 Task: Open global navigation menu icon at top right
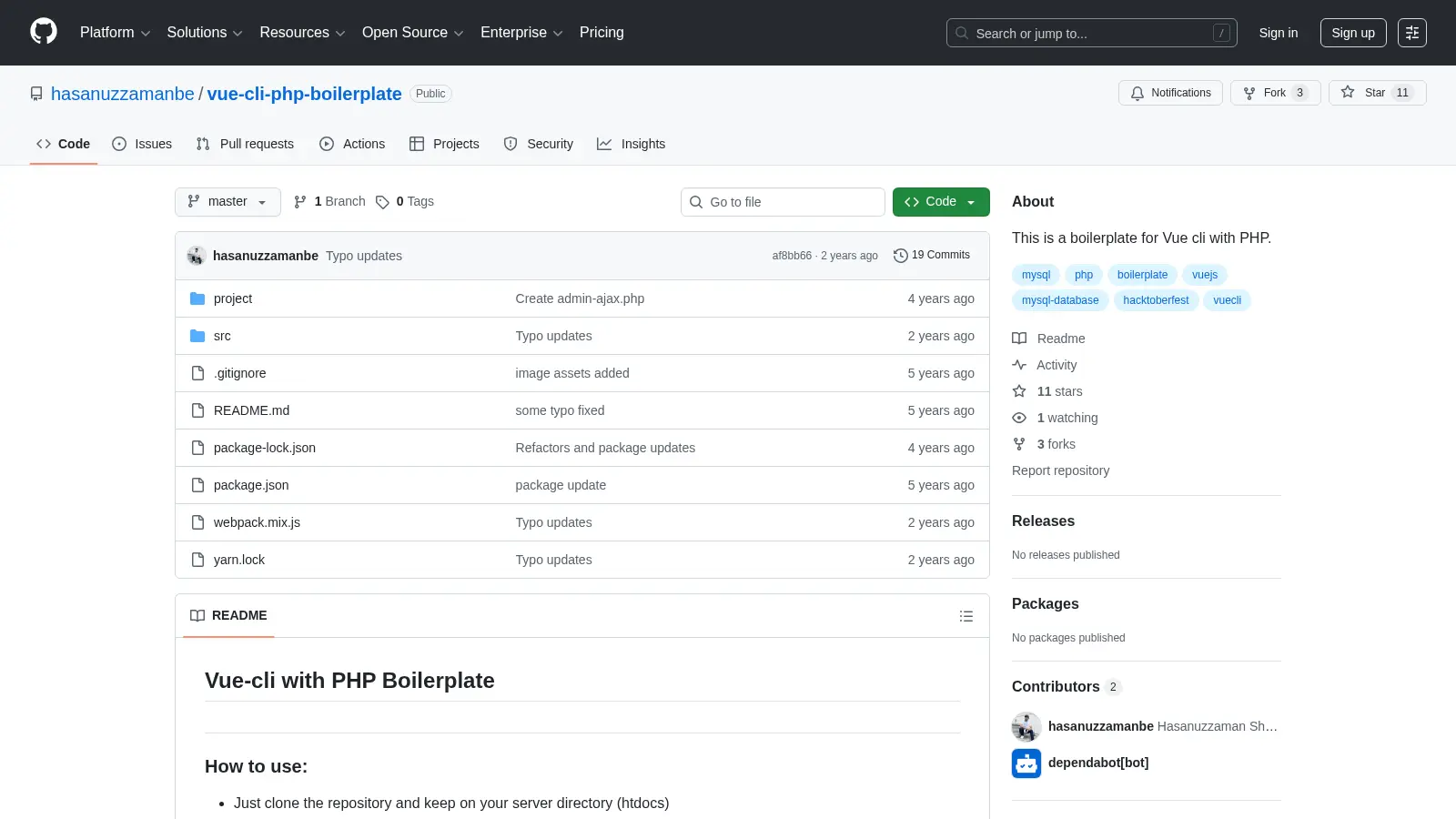pyautogui.click(x=1412, y=33)
